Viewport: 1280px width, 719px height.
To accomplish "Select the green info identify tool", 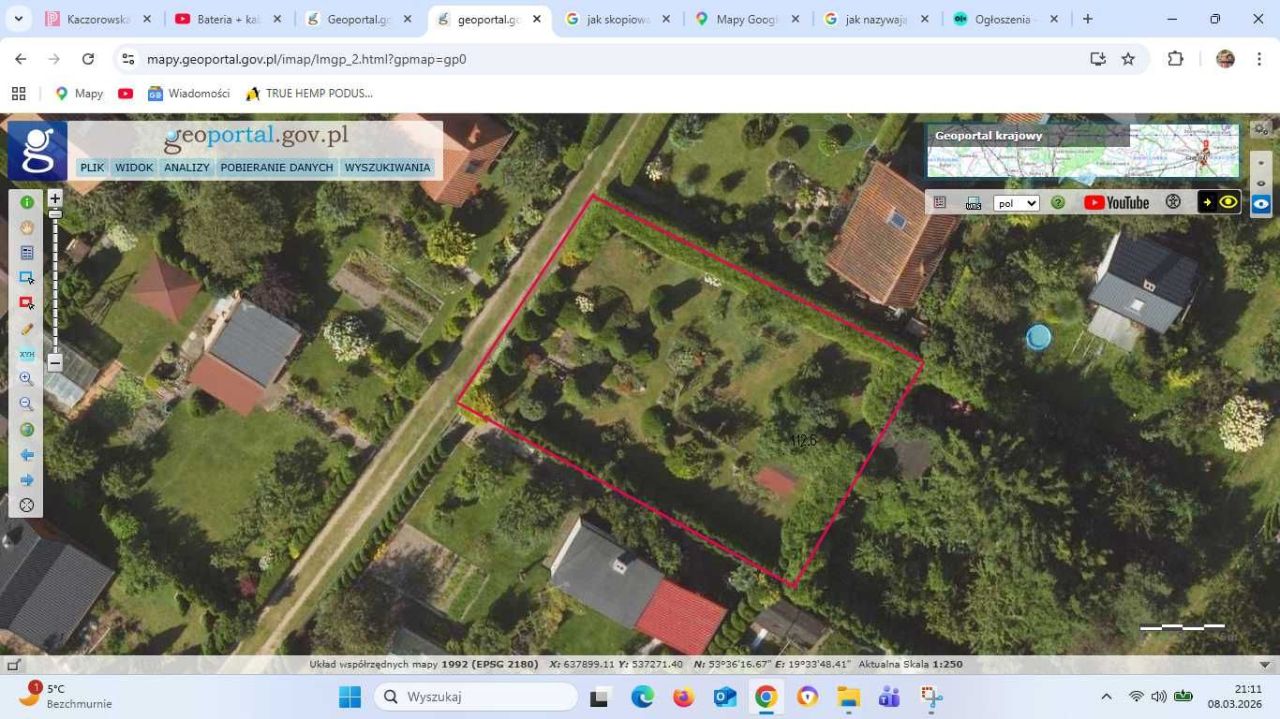I will point(27,202).
